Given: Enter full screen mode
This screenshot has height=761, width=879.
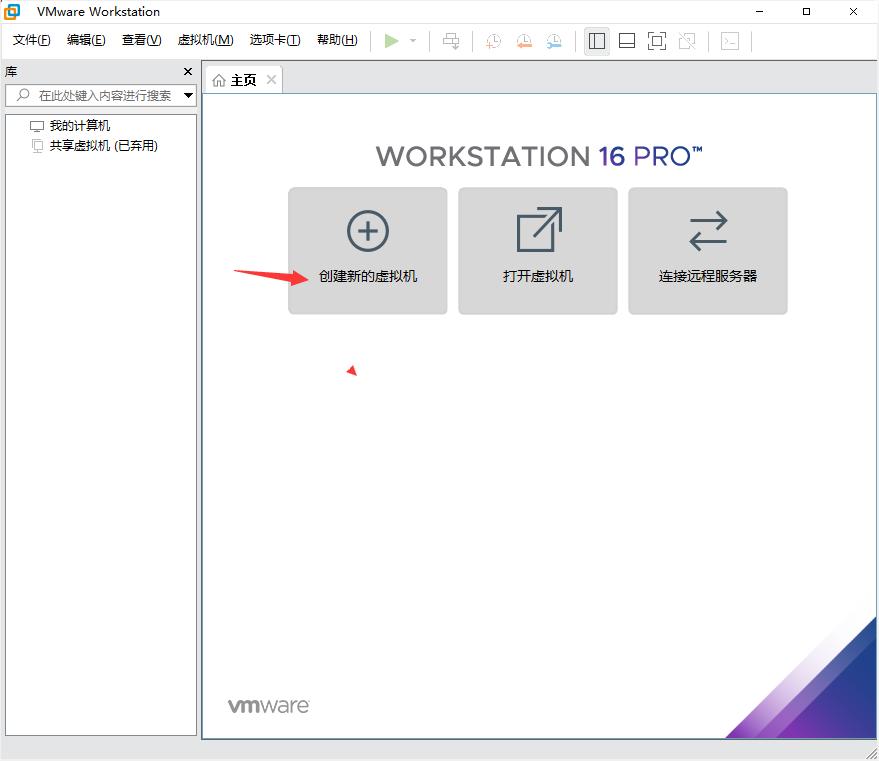Looking at the screenshot, I should 655,41.
